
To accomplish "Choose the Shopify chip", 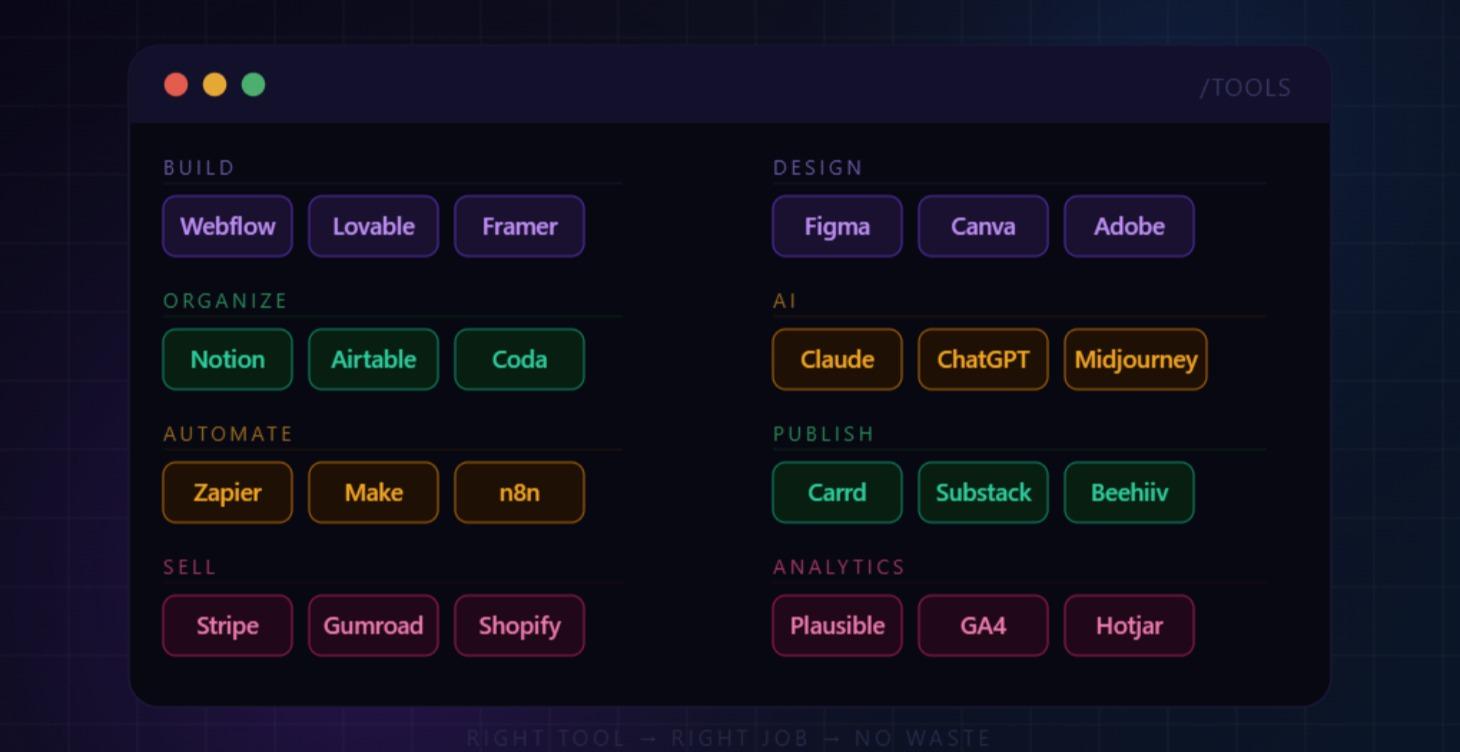I will click(x=520, y=625).
